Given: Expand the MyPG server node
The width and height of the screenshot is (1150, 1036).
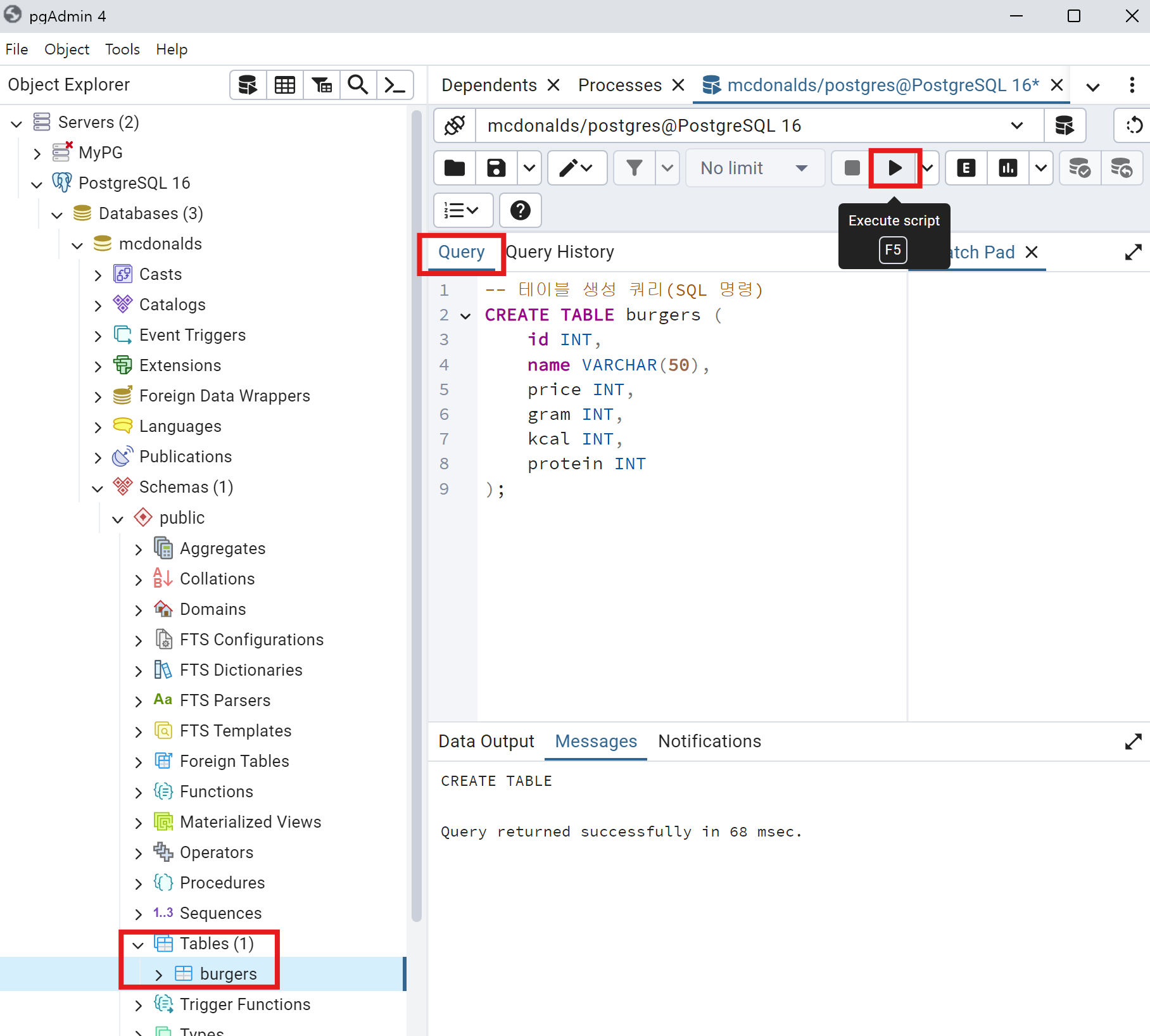Looking at the screenshot, I should tap(37, 153).
